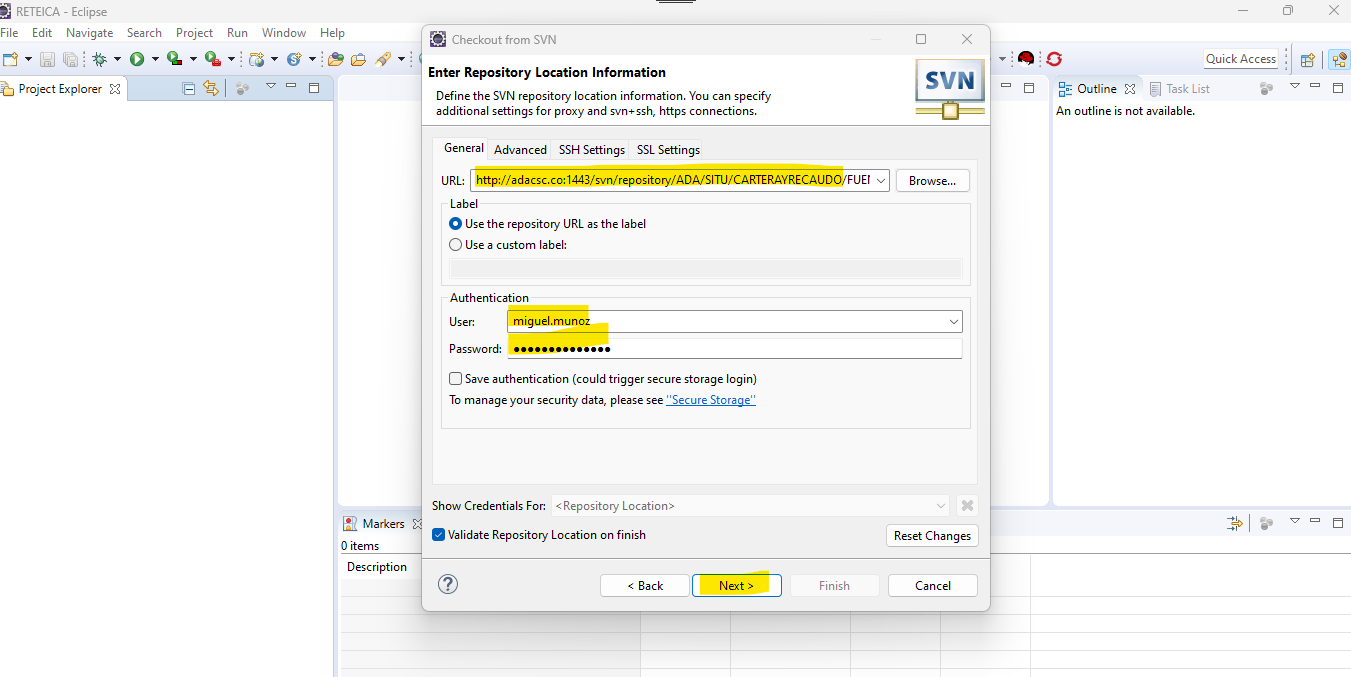Open the "Secure Storage" link
The width and height of the screenshot is (1351, 677).
coord(710,400)
